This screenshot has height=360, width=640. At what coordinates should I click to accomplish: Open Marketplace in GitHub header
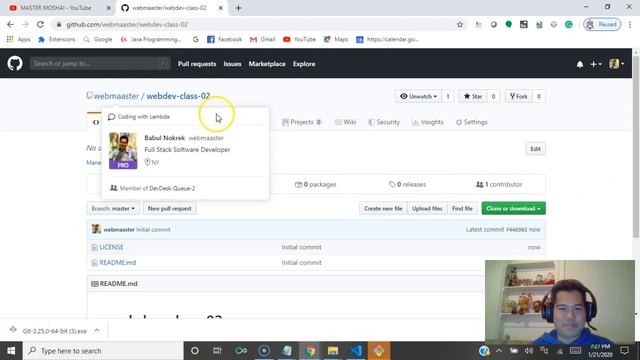click(x=267, y=64)
